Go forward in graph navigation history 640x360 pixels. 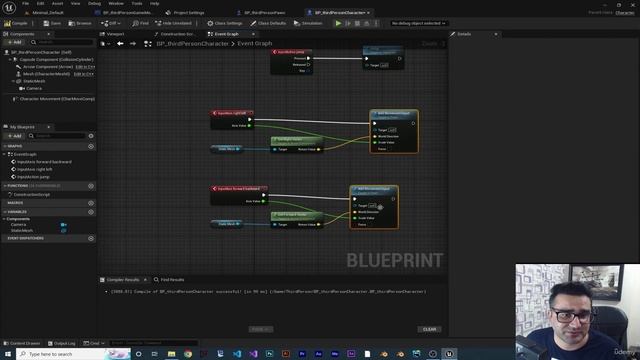(x=133, y=43)
